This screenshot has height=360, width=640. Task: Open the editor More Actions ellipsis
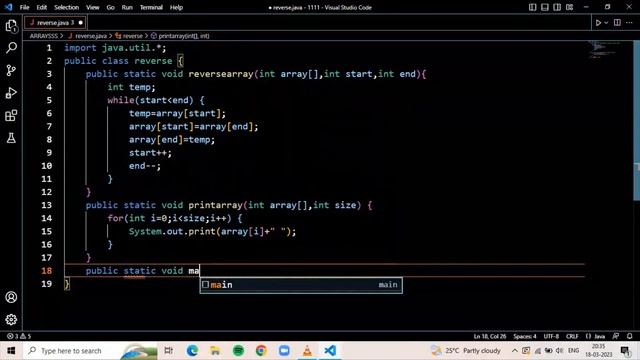pos(629,22)
